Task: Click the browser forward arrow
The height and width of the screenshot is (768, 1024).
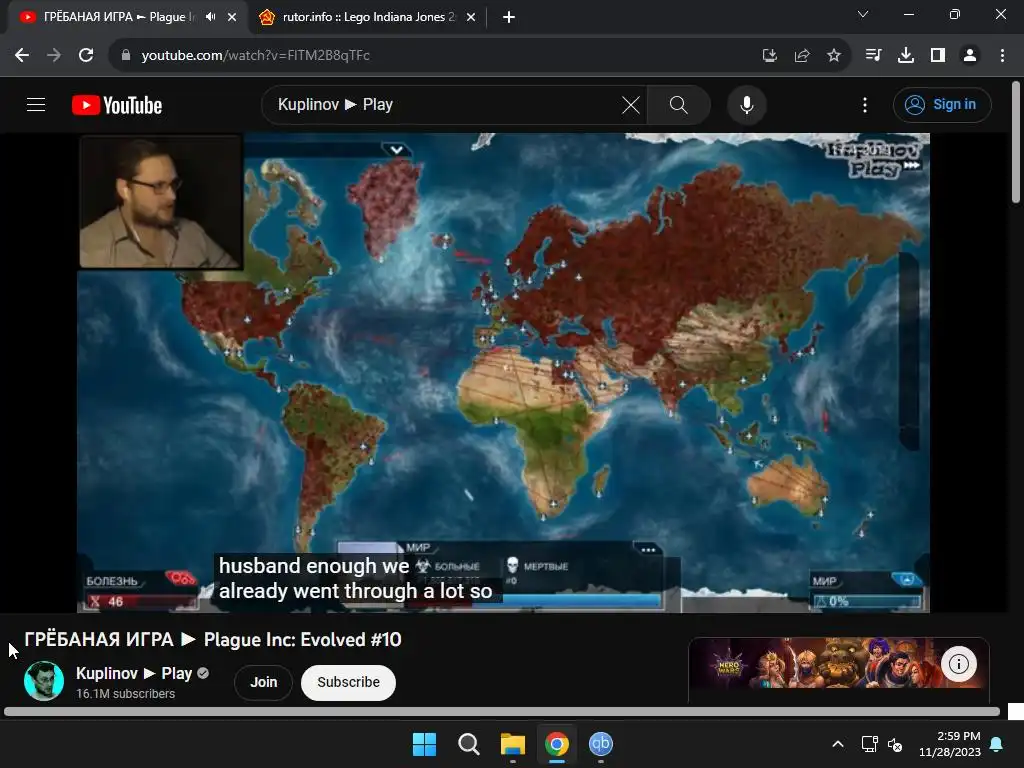Action: pos(54,56)
